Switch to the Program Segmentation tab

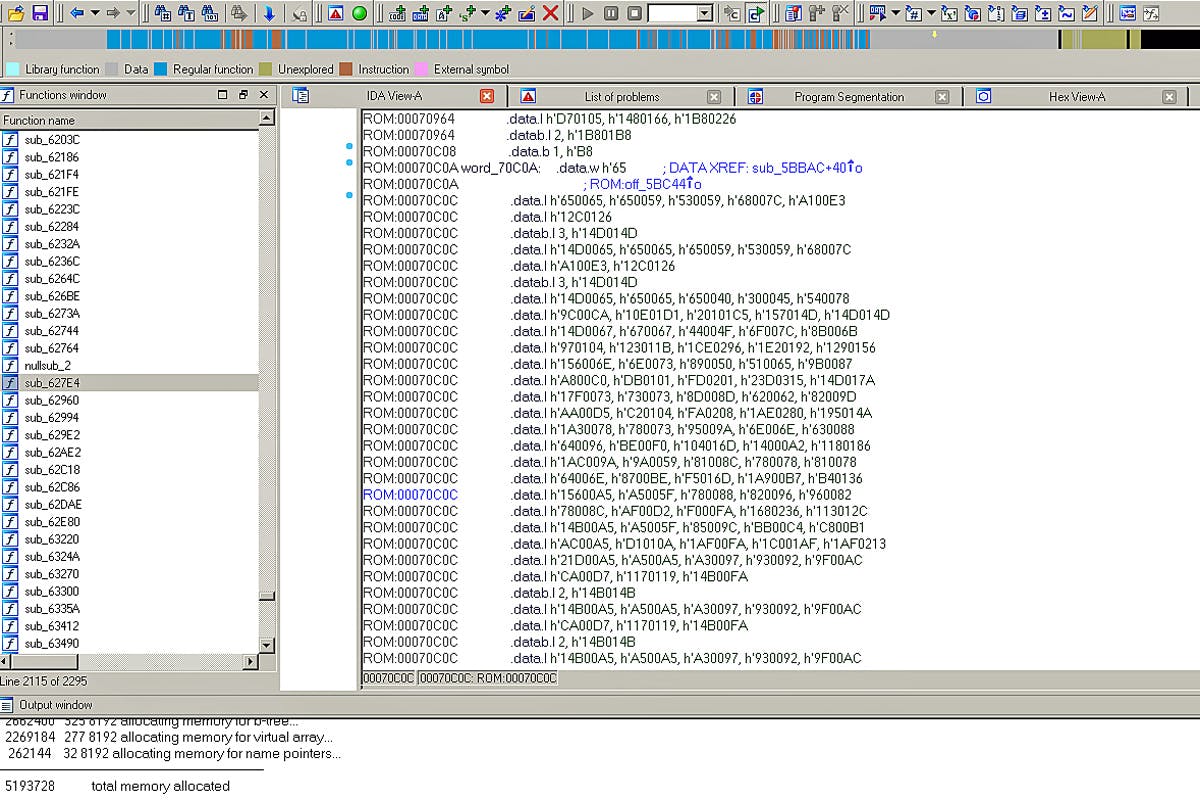point(848,97)
